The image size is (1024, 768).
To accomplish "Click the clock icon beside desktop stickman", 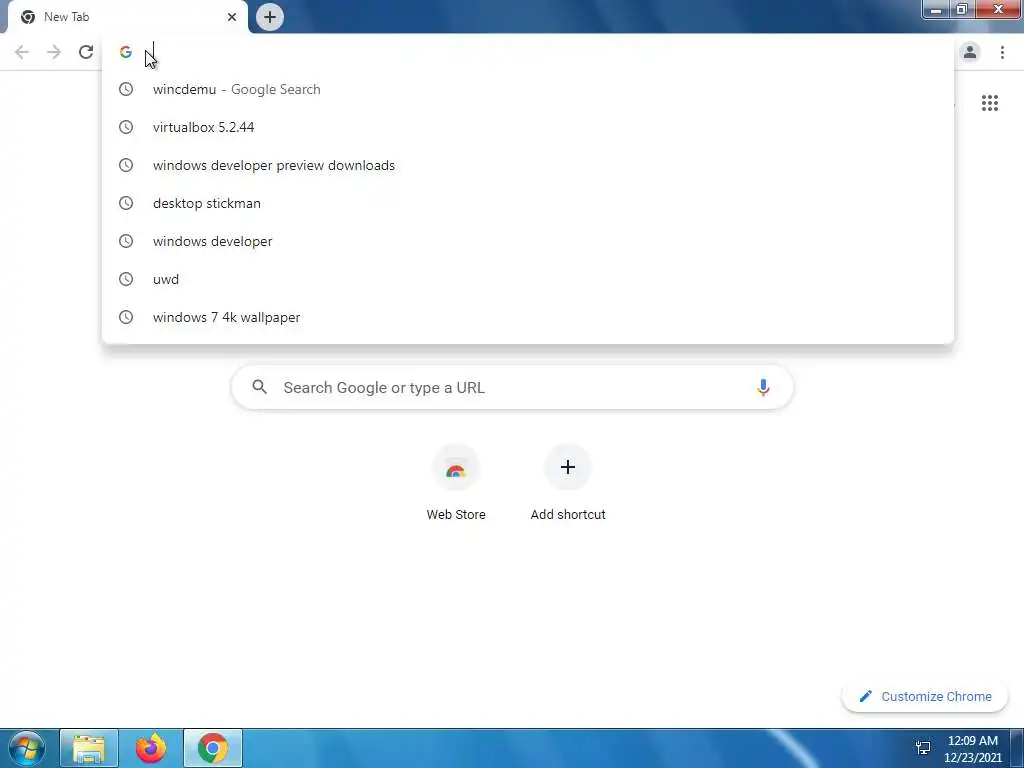I will 126,203.
